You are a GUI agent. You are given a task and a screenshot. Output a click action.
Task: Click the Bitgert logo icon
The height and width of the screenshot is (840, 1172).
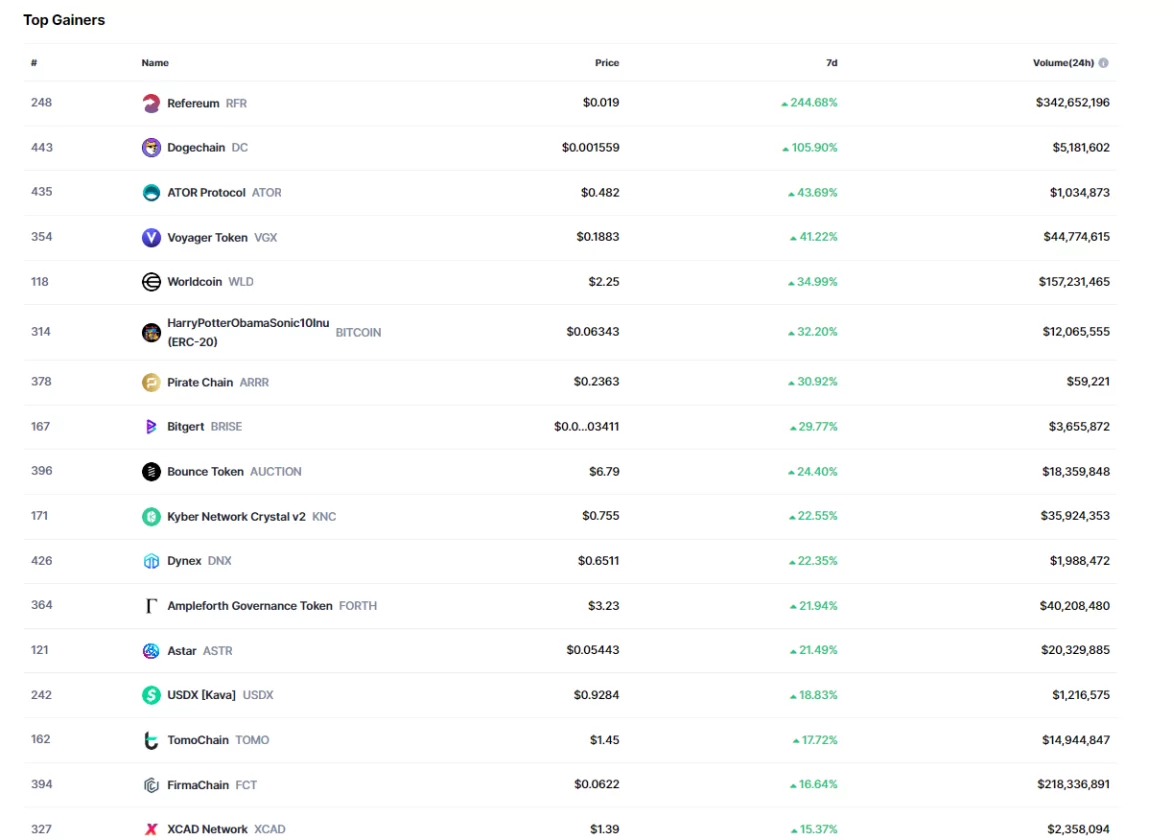pyautogui.click(x=151, y=427)
